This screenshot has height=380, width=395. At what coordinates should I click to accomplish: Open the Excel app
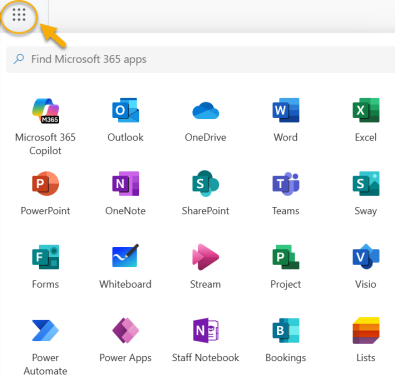click(x=366, y=110)
